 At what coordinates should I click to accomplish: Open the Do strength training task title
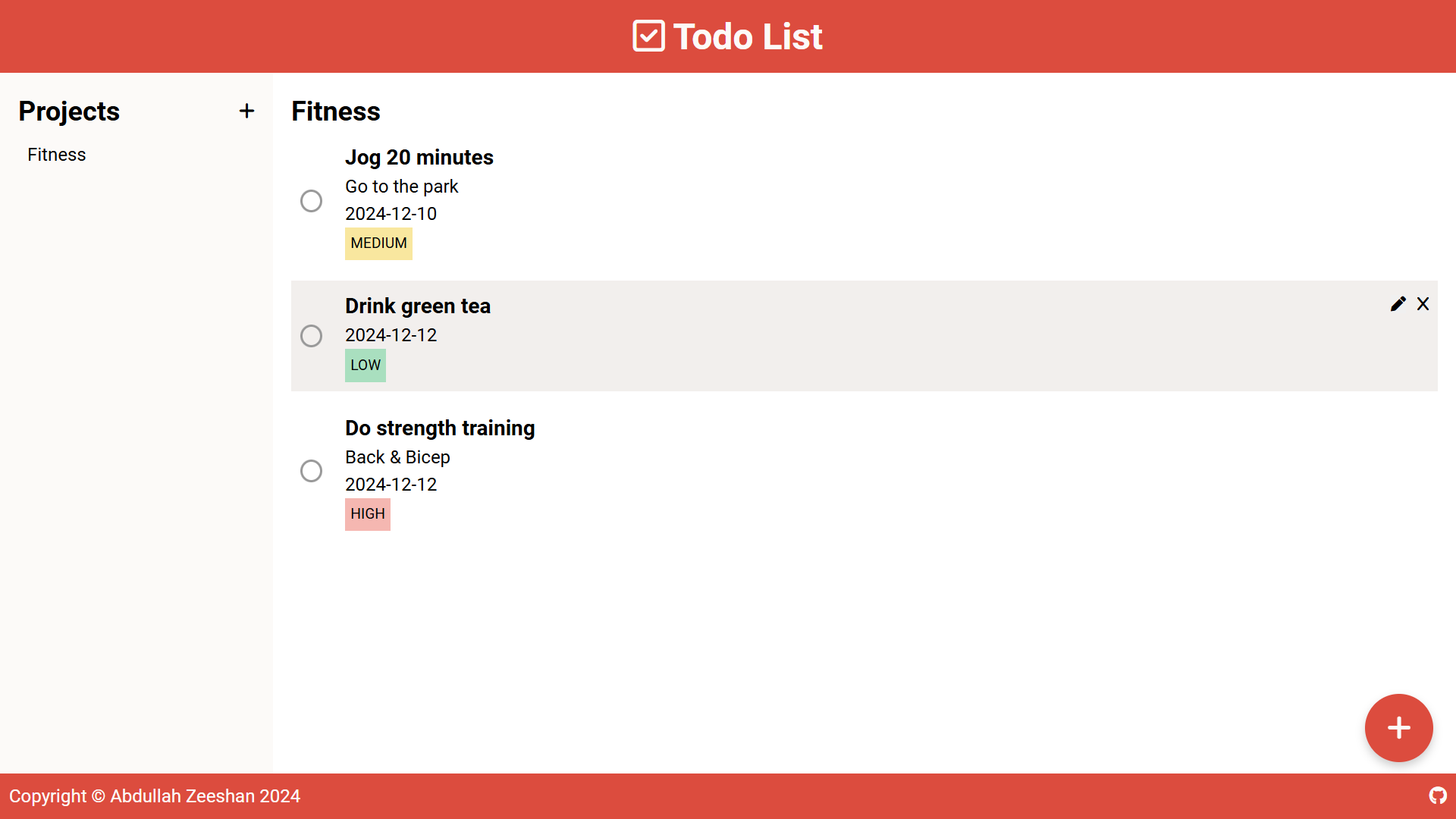[x=440, y=428]
